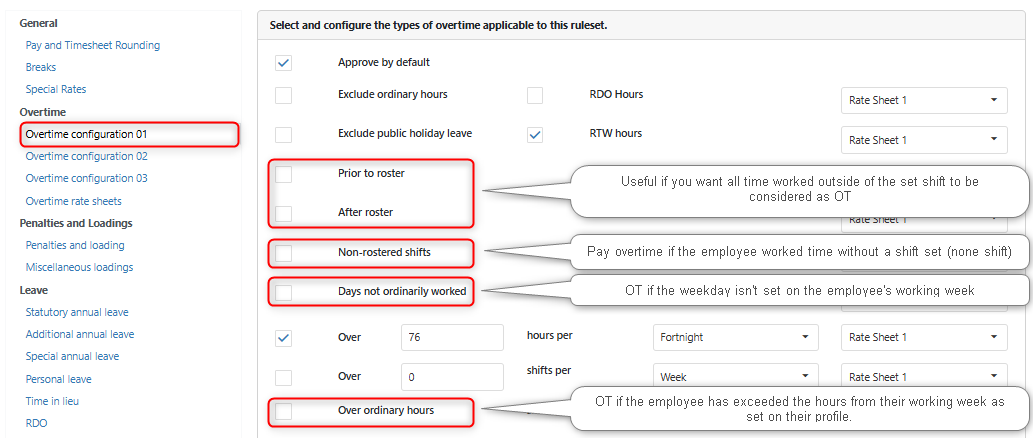Tick the Non-rostered shifts checkbox
This screenshot has width=1033, height=438.
tap(284, 252)
